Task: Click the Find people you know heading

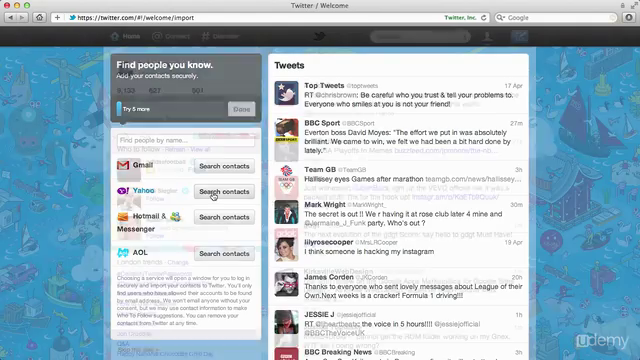Action: (164, 65)
